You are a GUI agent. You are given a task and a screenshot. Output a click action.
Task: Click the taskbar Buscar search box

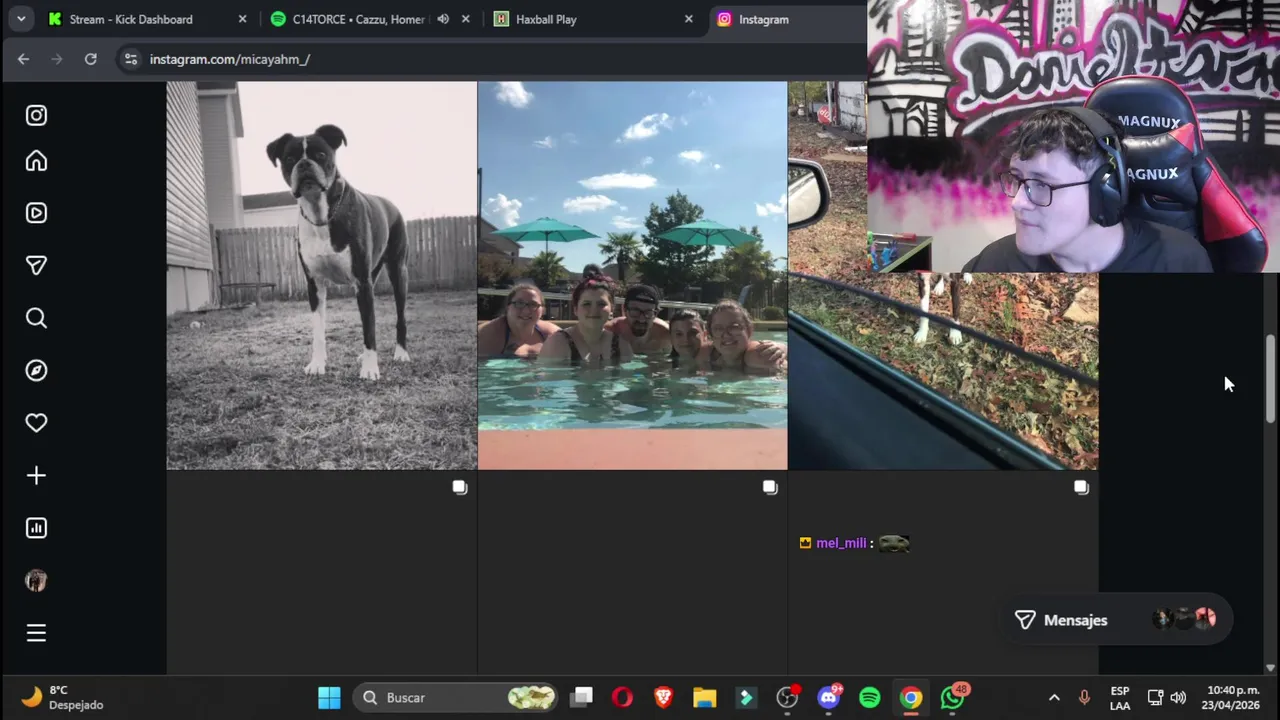(x=456, y=697)
